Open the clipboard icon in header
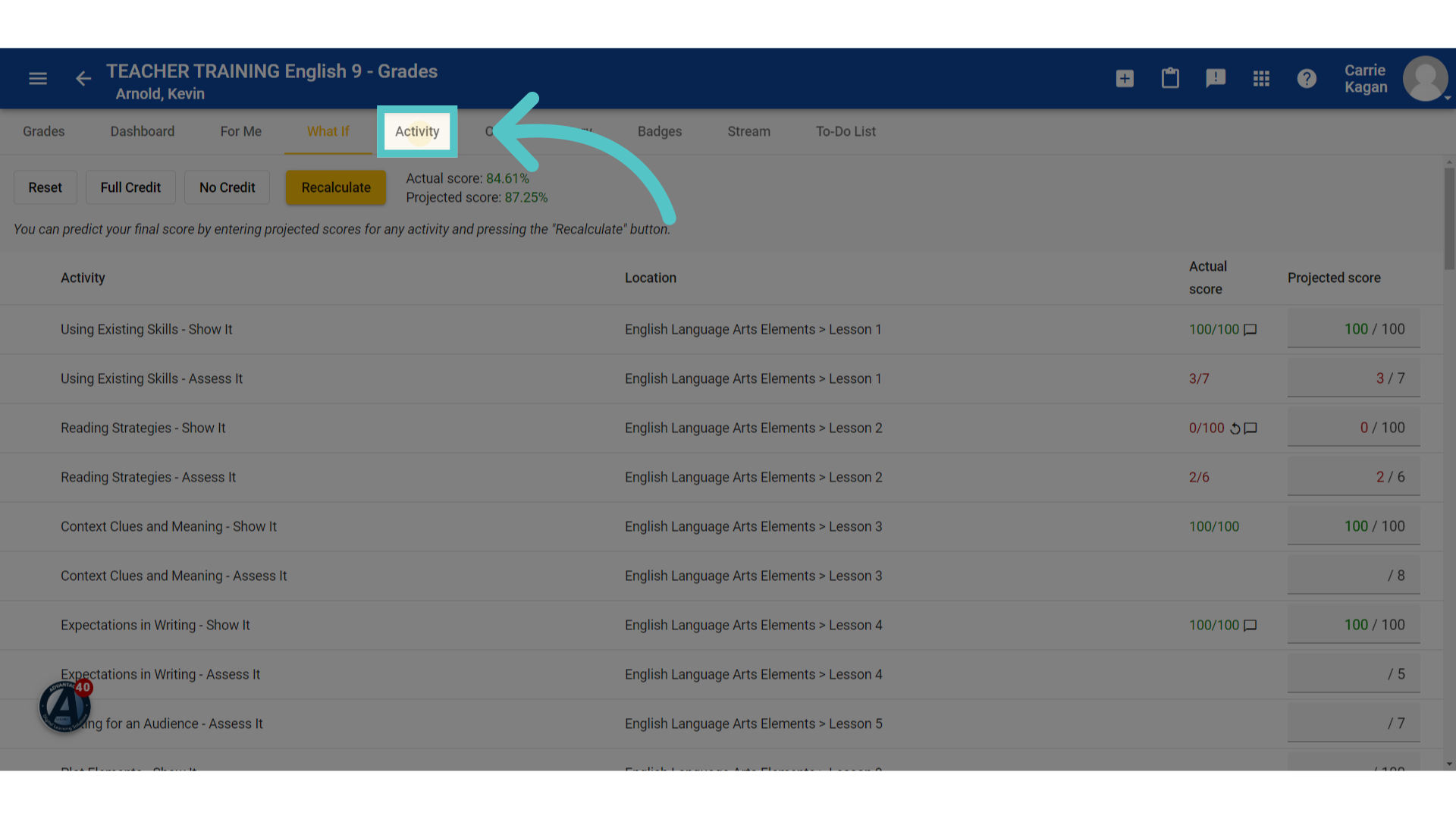 (x=1170, y=78)
